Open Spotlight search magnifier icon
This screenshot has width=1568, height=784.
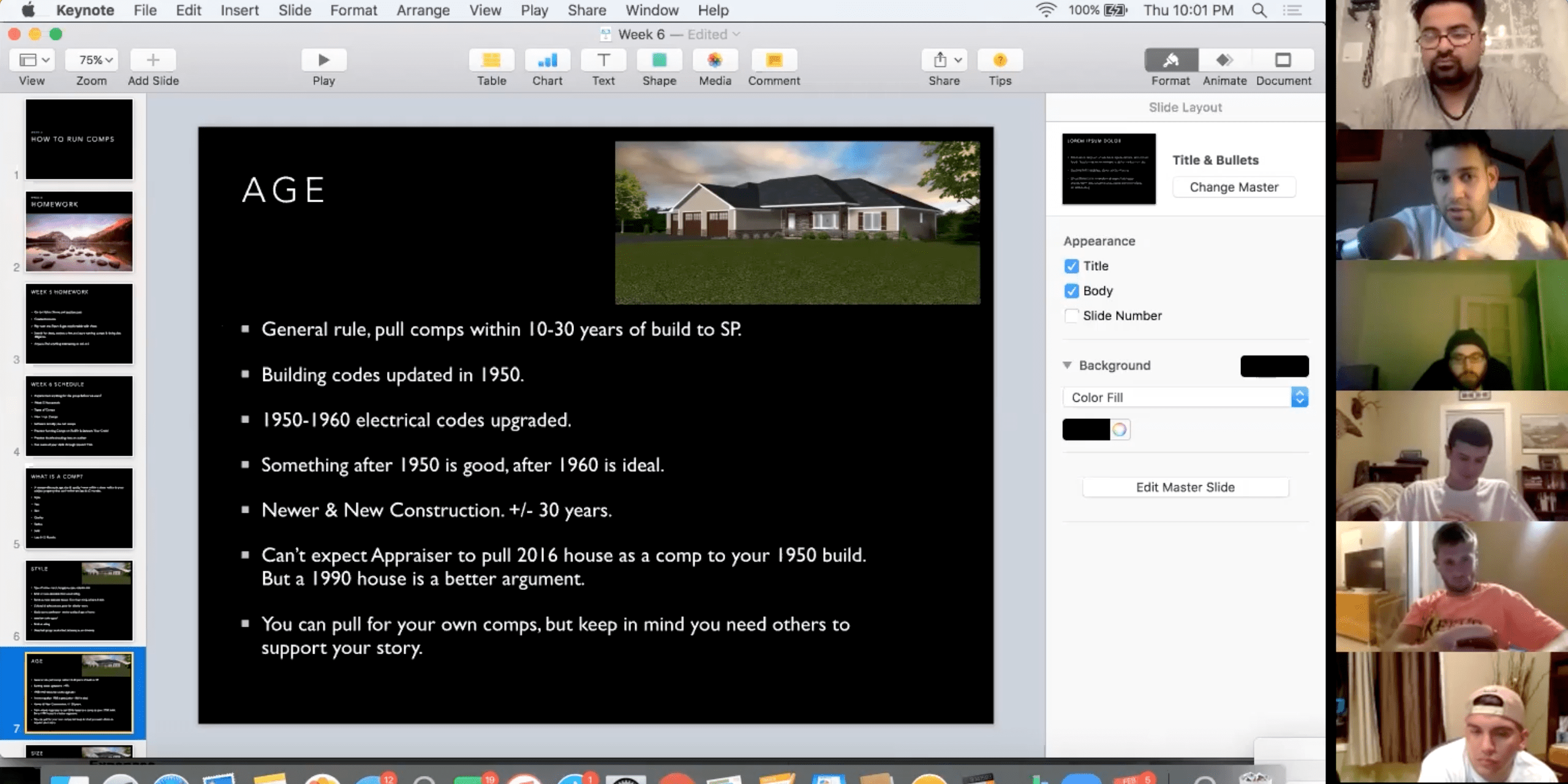1259,10
